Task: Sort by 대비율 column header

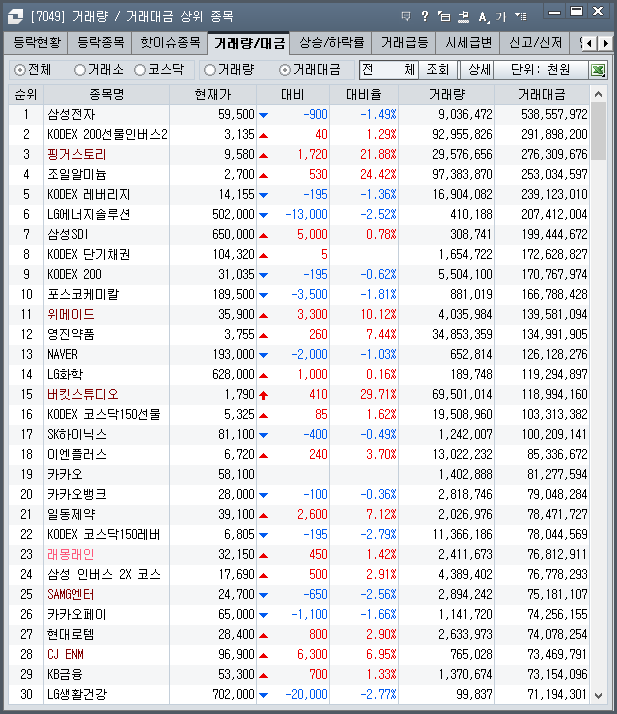Action: (363, 95)
